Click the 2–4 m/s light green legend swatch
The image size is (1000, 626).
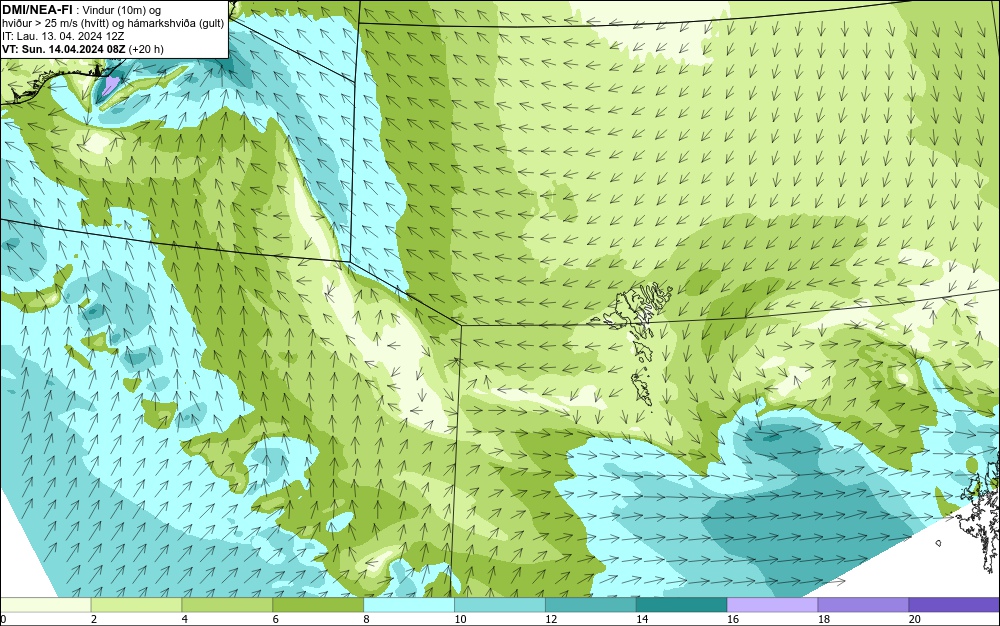tap(136, 604)
